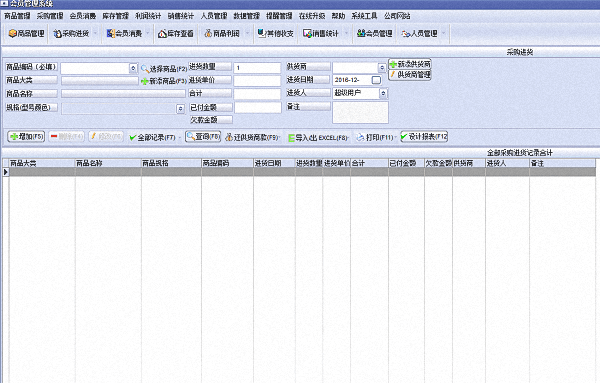Click the 欠款金额 column header
Screen dimensions: 600x383
[439, 163]
